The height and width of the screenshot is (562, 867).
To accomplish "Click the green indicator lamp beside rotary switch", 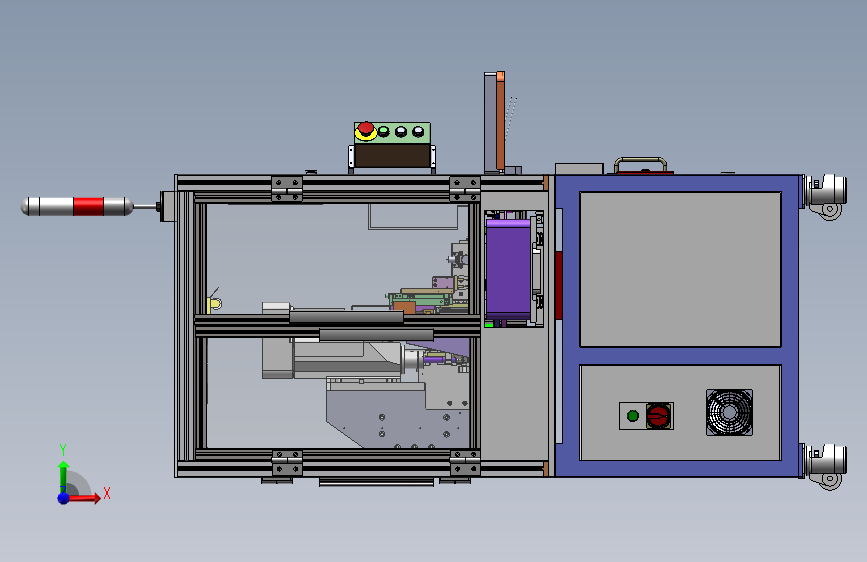I will click(x=633, y=416).
